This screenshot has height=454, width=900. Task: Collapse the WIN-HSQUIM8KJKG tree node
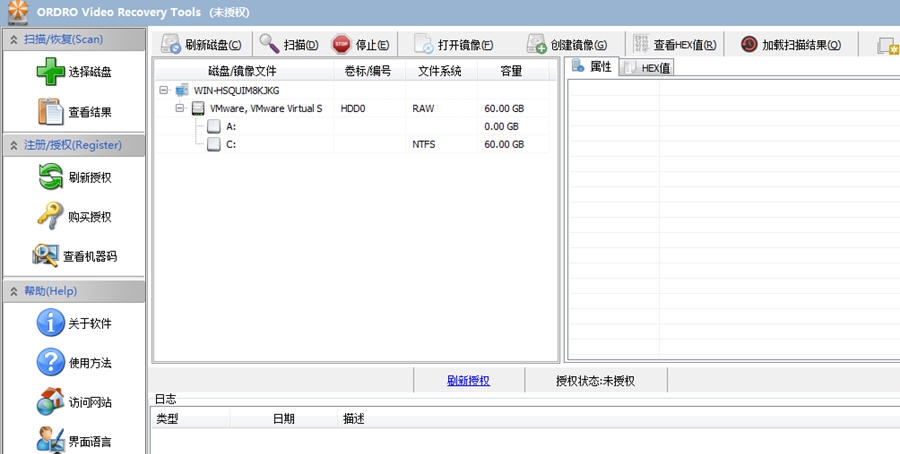164,90
